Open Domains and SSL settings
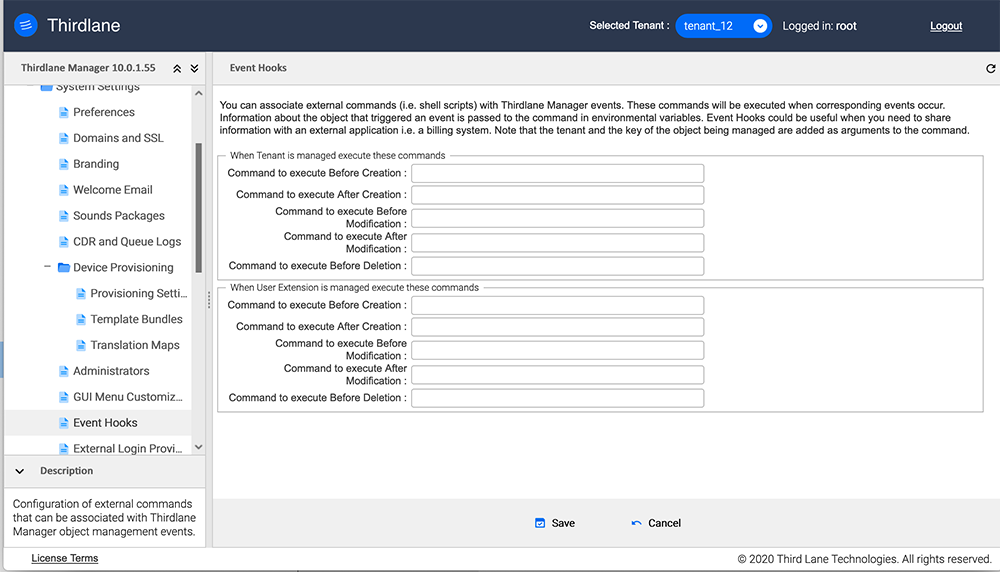Image resolution: width=1000 pixels, height=572 pixels. tap(118, 138)
